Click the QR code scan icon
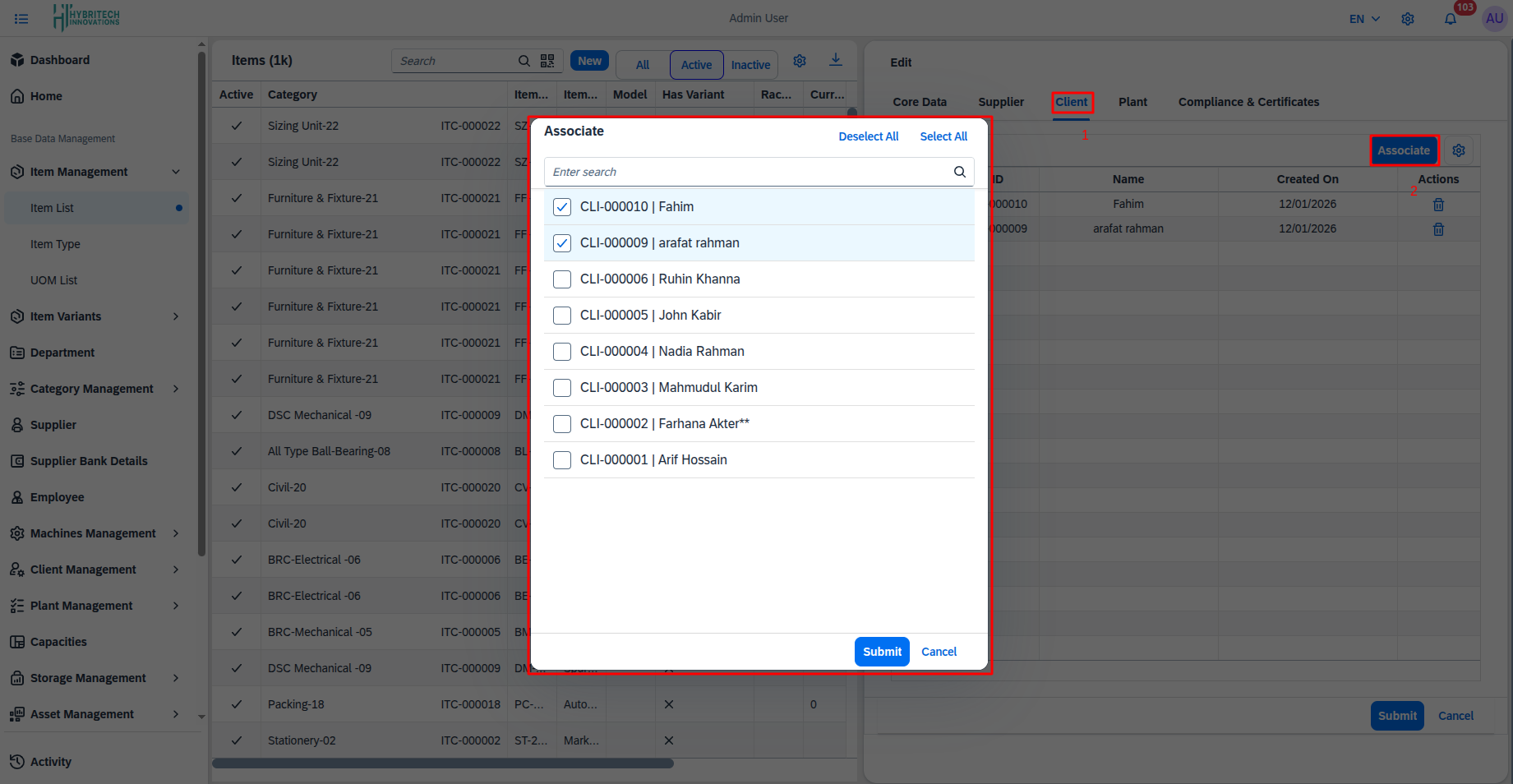 (x=547, y=61)
